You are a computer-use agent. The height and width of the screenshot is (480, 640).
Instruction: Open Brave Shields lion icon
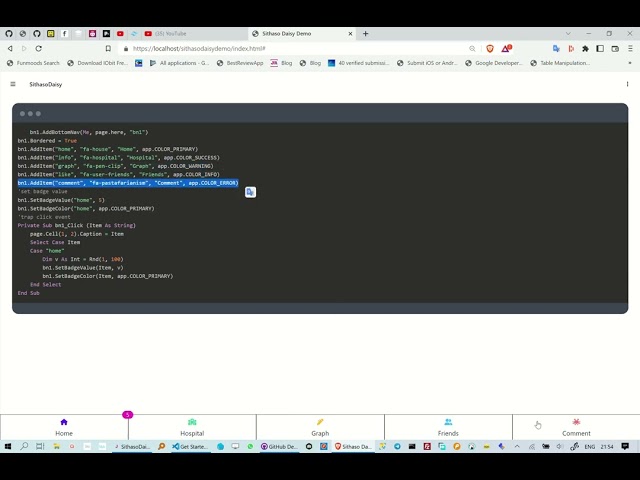(x=490, y=49)
